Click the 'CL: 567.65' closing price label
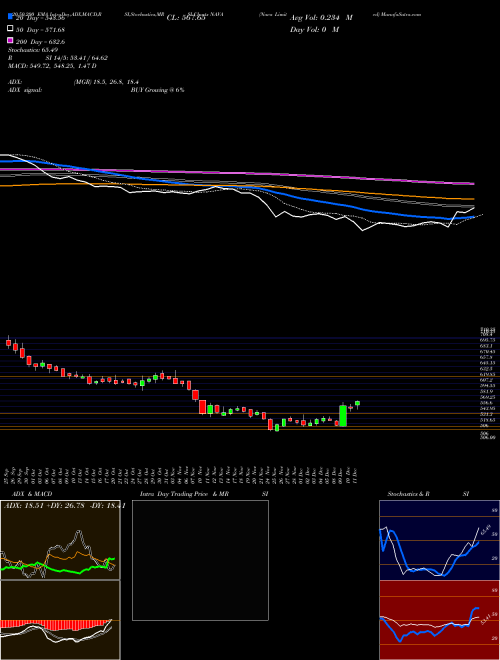This screenshot has height=660, width=500. [x=186, y=18]
